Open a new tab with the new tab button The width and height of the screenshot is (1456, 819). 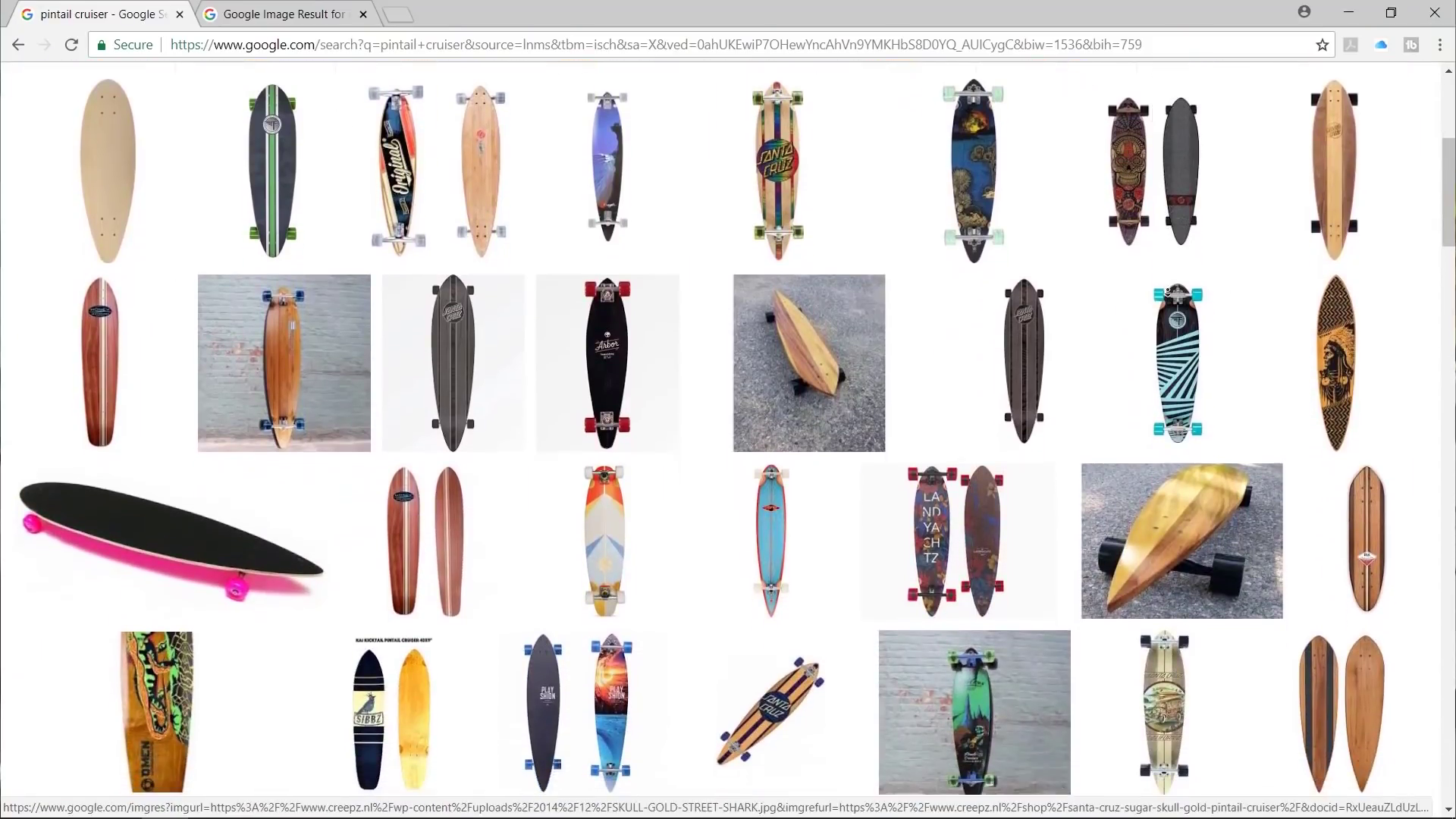tap(398, 14)
